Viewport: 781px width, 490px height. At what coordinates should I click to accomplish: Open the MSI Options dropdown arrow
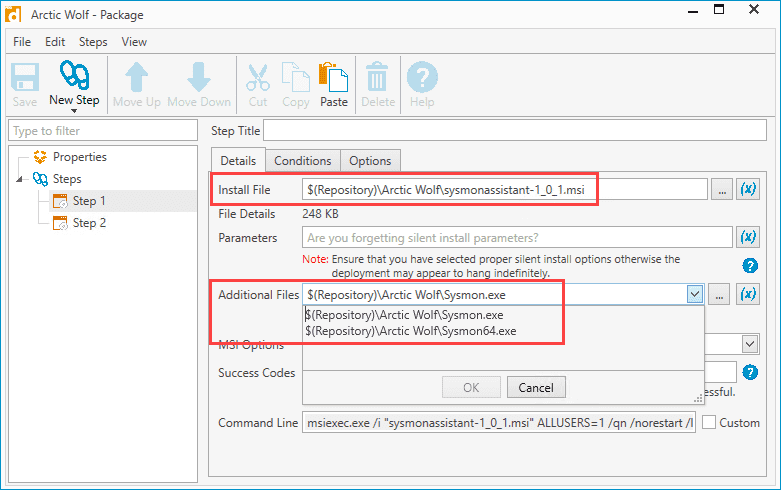point(750,344)
